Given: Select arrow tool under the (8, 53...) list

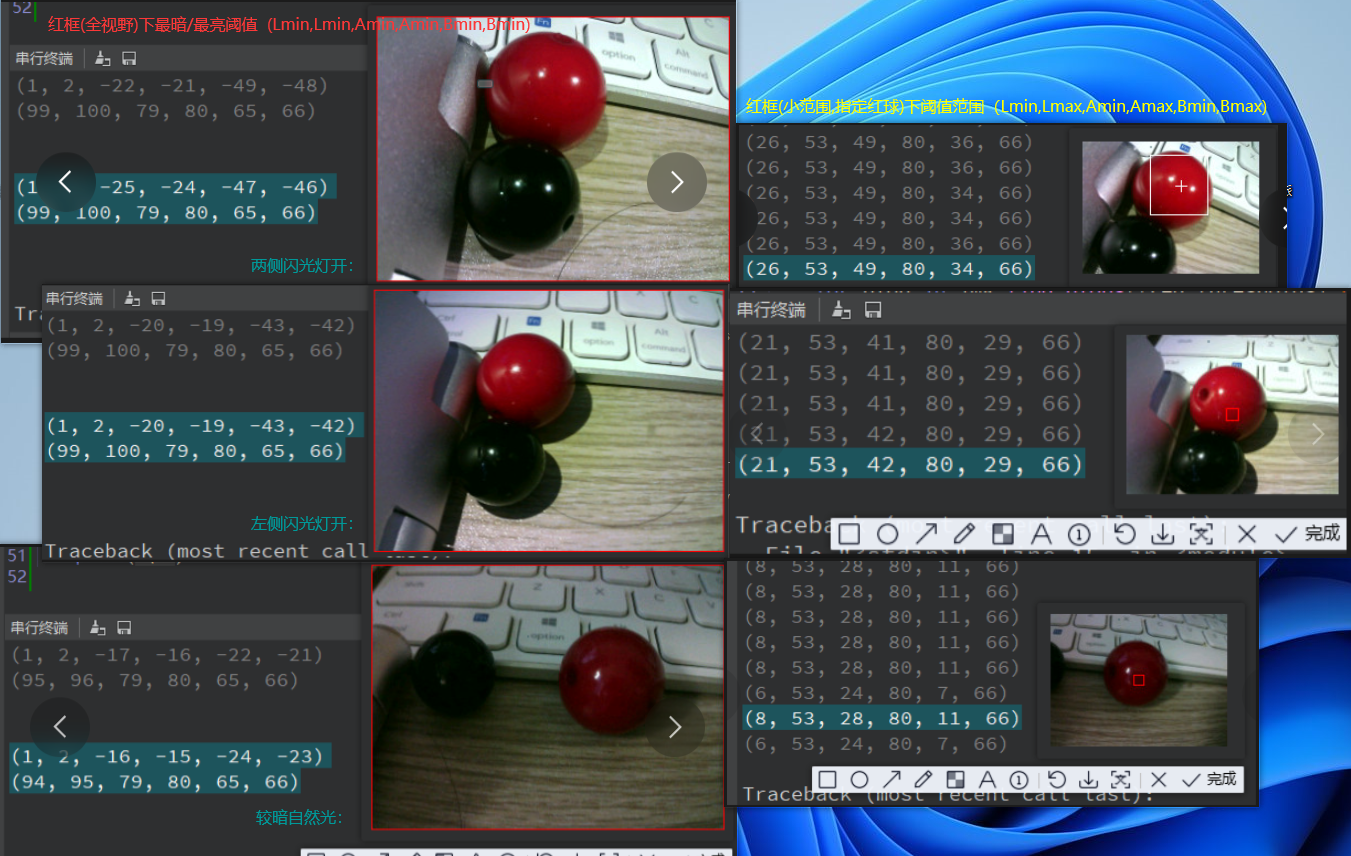Looking at the screenshot, I should click(891, 780).
